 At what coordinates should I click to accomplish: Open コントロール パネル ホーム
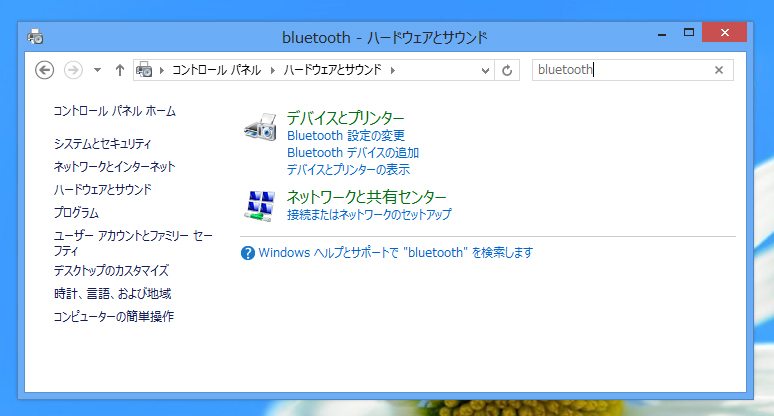point(115,111)
